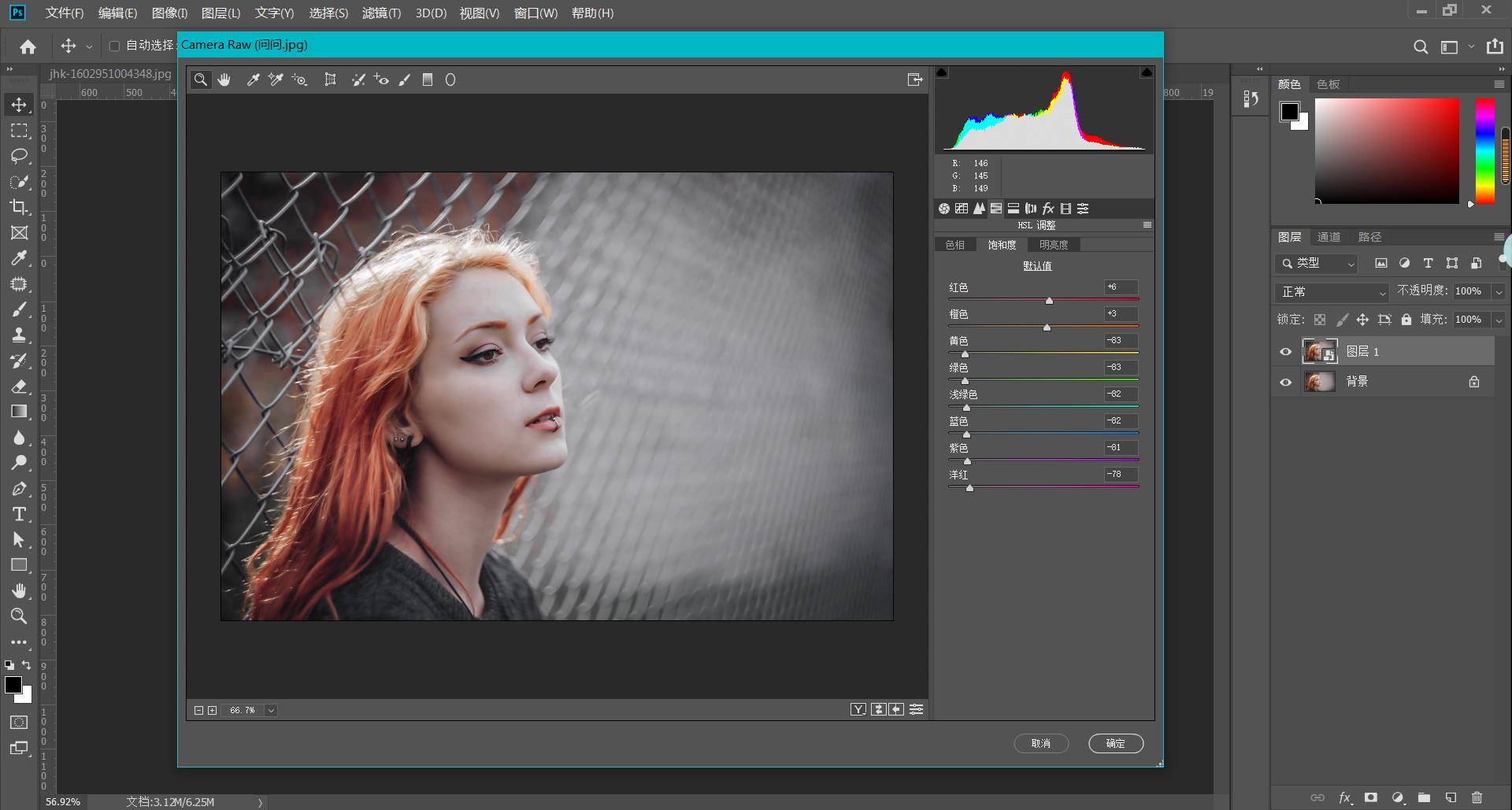Toggle visibility of the 背景 layer
1512x810 pixels.
point(1285,382)
